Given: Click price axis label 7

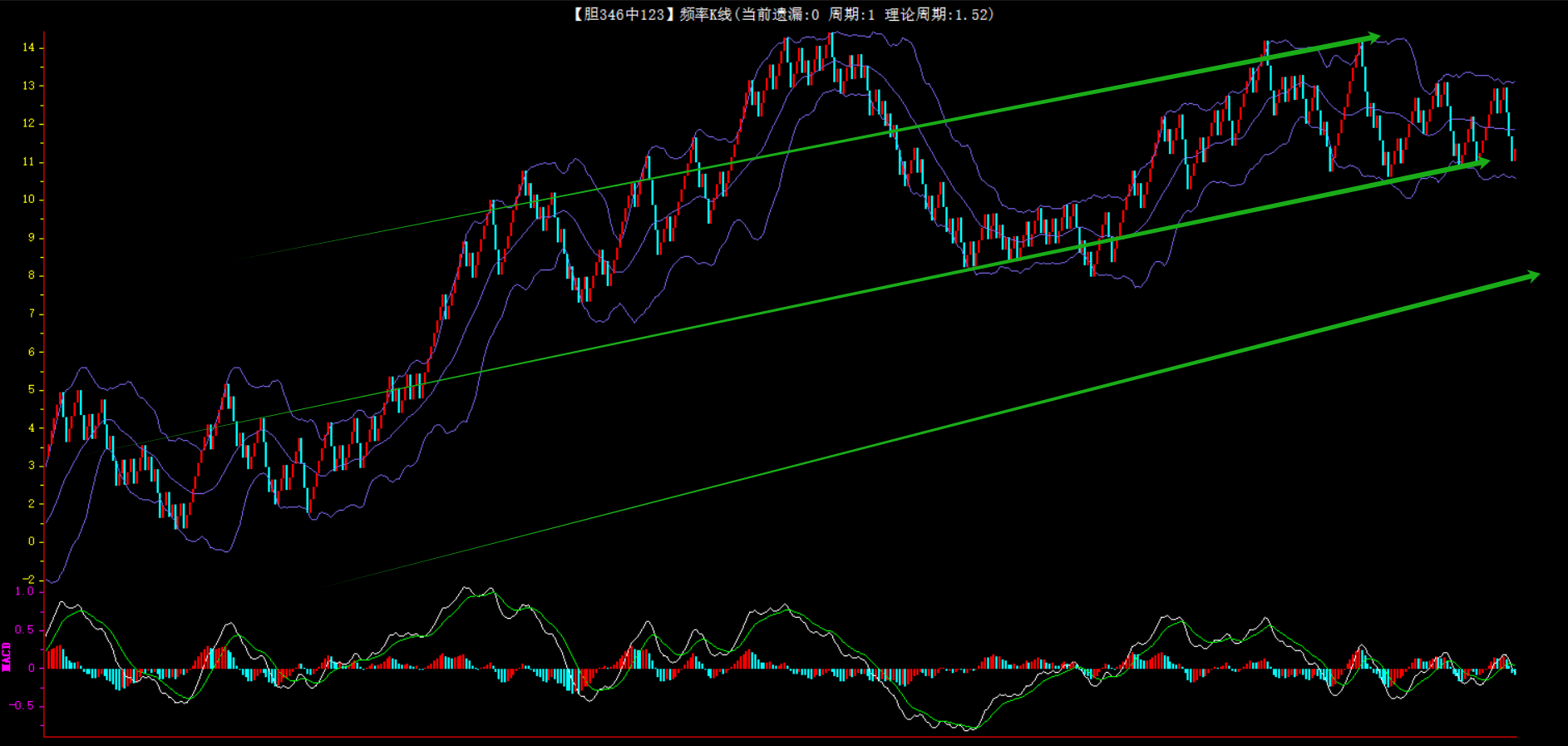Looking at the screenshot, I should click(32, 314).
